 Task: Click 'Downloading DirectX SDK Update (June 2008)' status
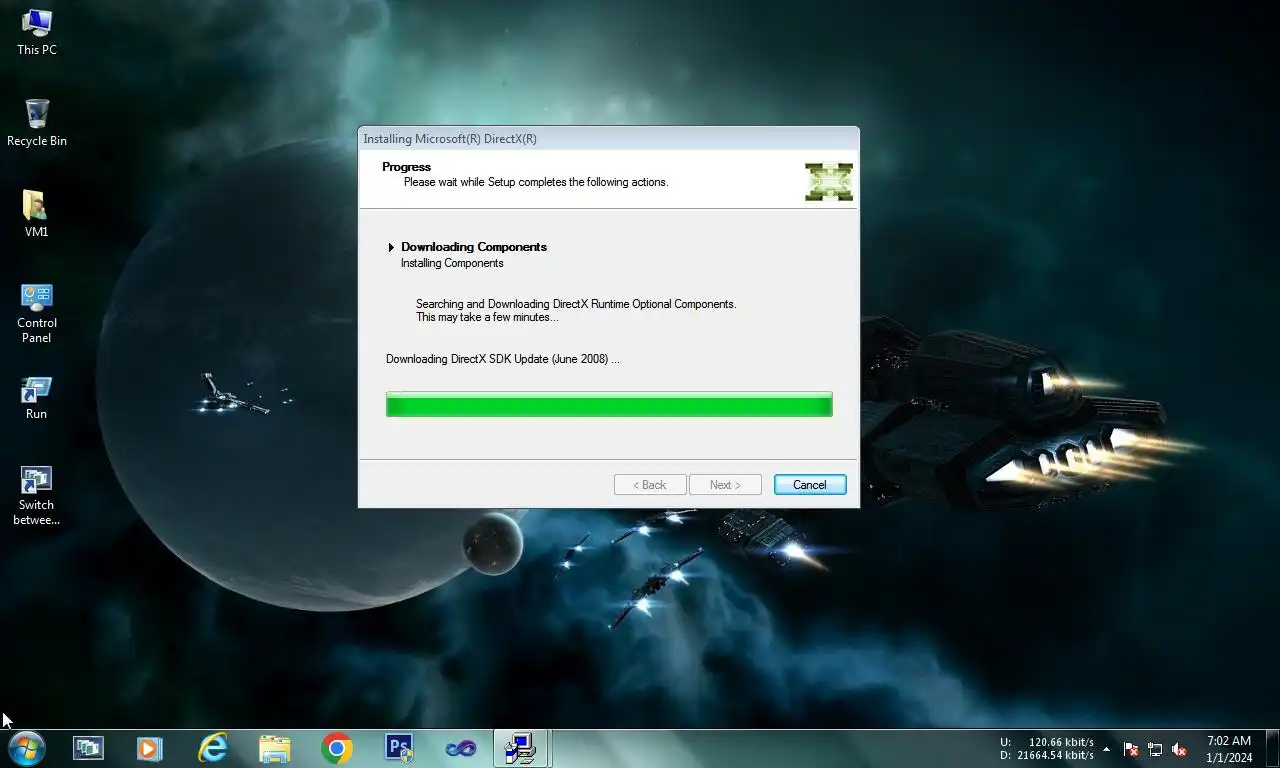tap(503, 359)
